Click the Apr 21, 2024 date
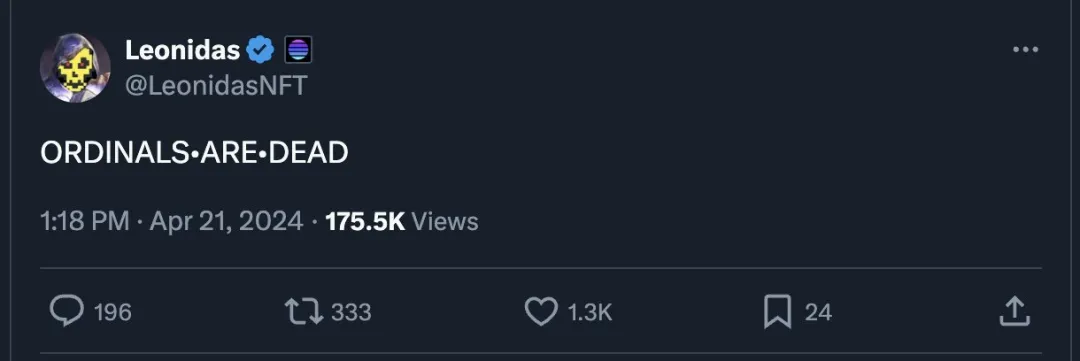 [226, 222]
